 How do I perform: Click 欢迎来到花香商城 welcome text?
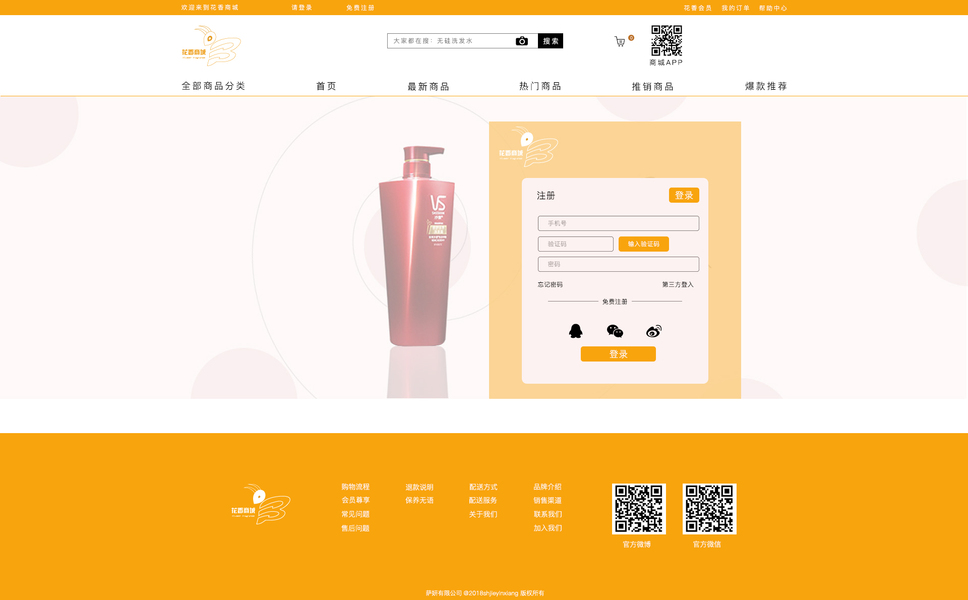click(210, 7)
